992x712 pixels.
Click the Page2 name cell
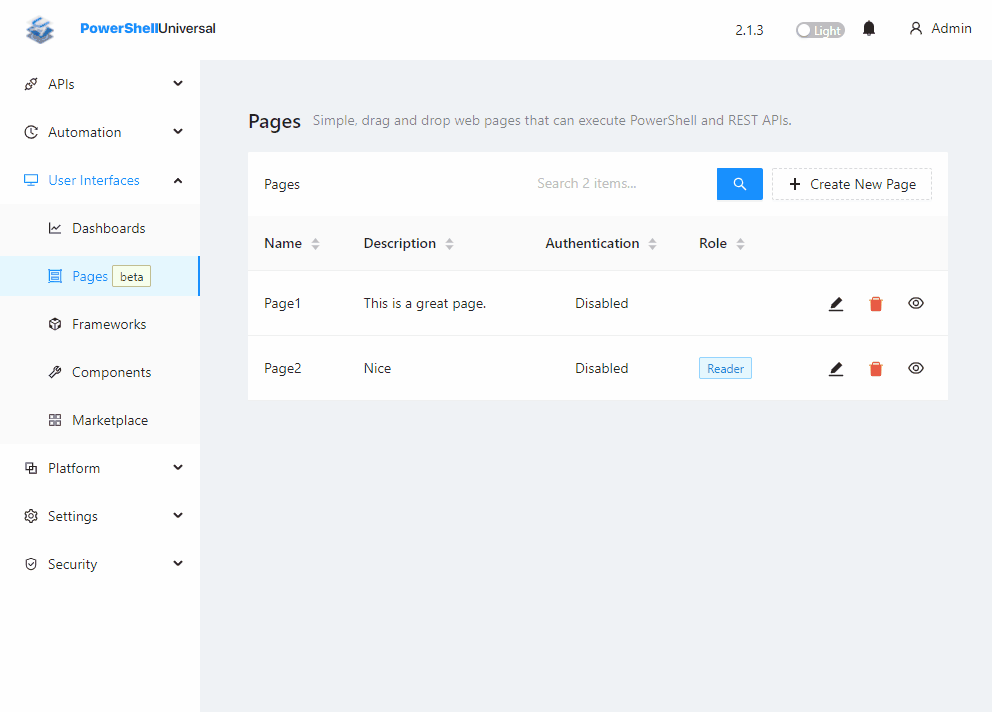pos(283,368)
